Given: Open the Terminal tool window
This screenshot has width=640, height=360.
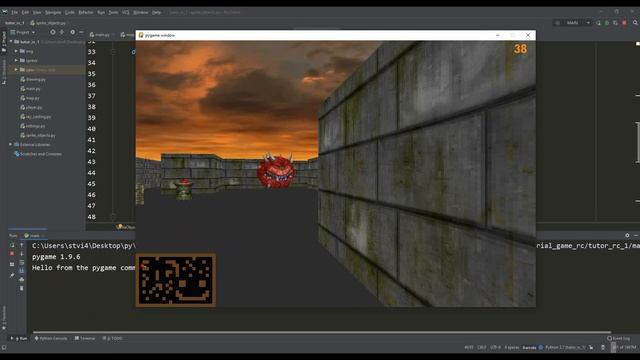Looking at the screenshot, I should [85, 338].
